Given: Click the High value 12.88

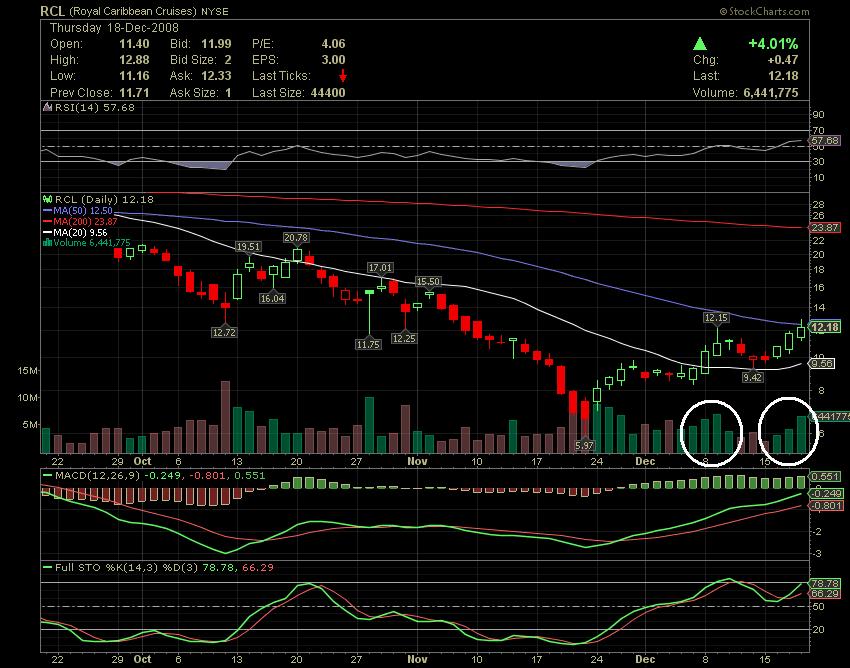Looking at the screenshot, I should click(x=134, y=60).
